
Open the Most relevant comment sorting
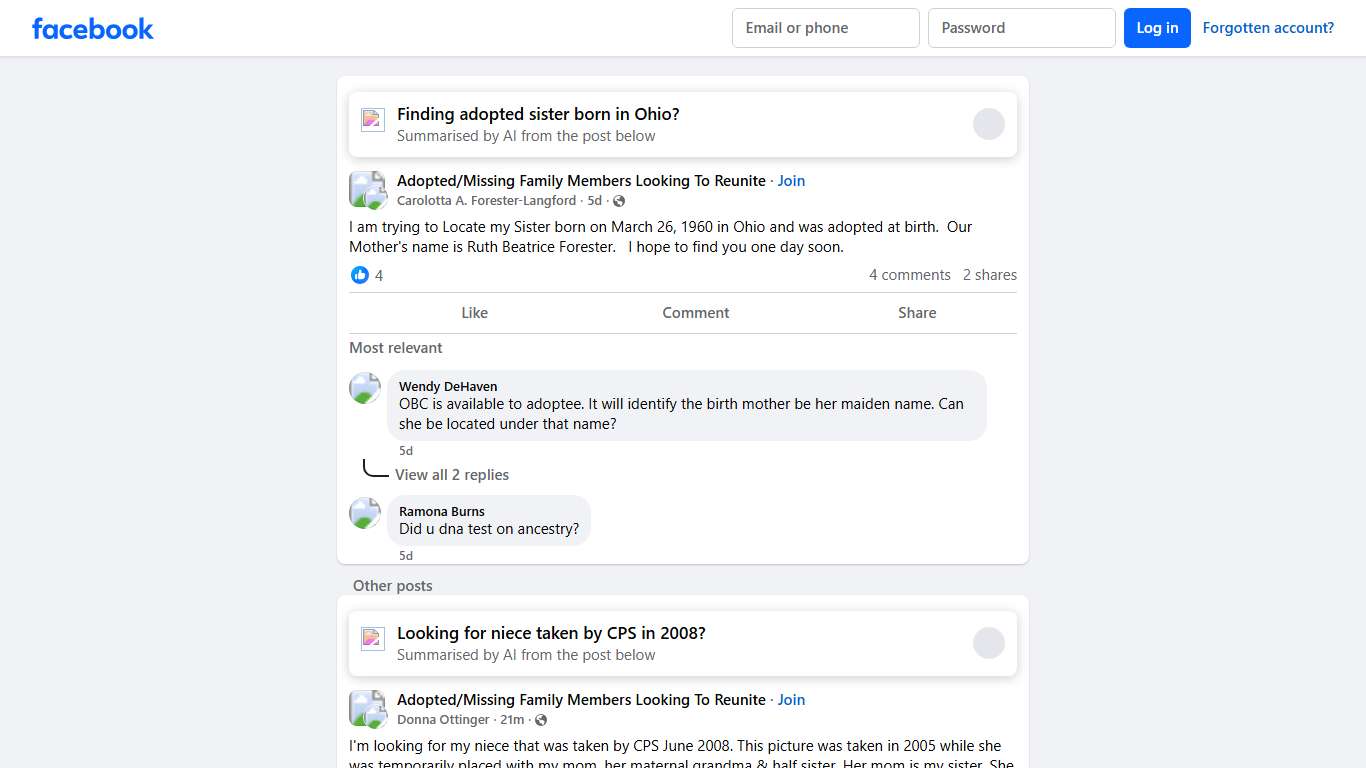click(x=396, y=348)
